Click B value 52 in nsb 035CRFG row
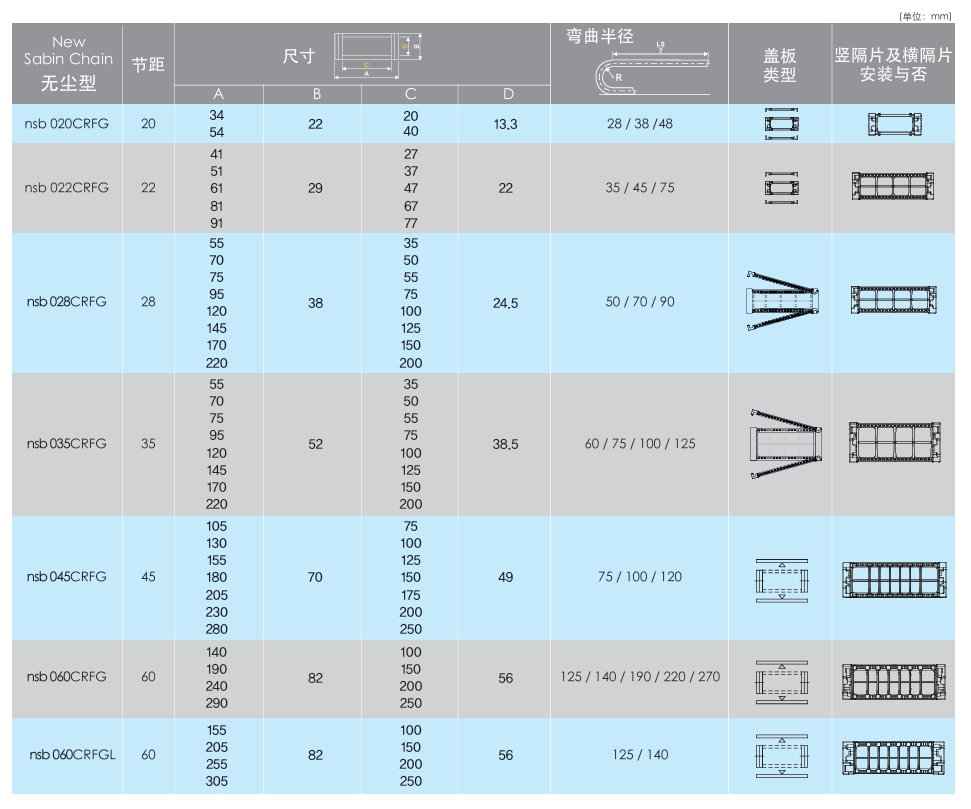The width and height of the screenshot is (971, 809). (315, 444)
